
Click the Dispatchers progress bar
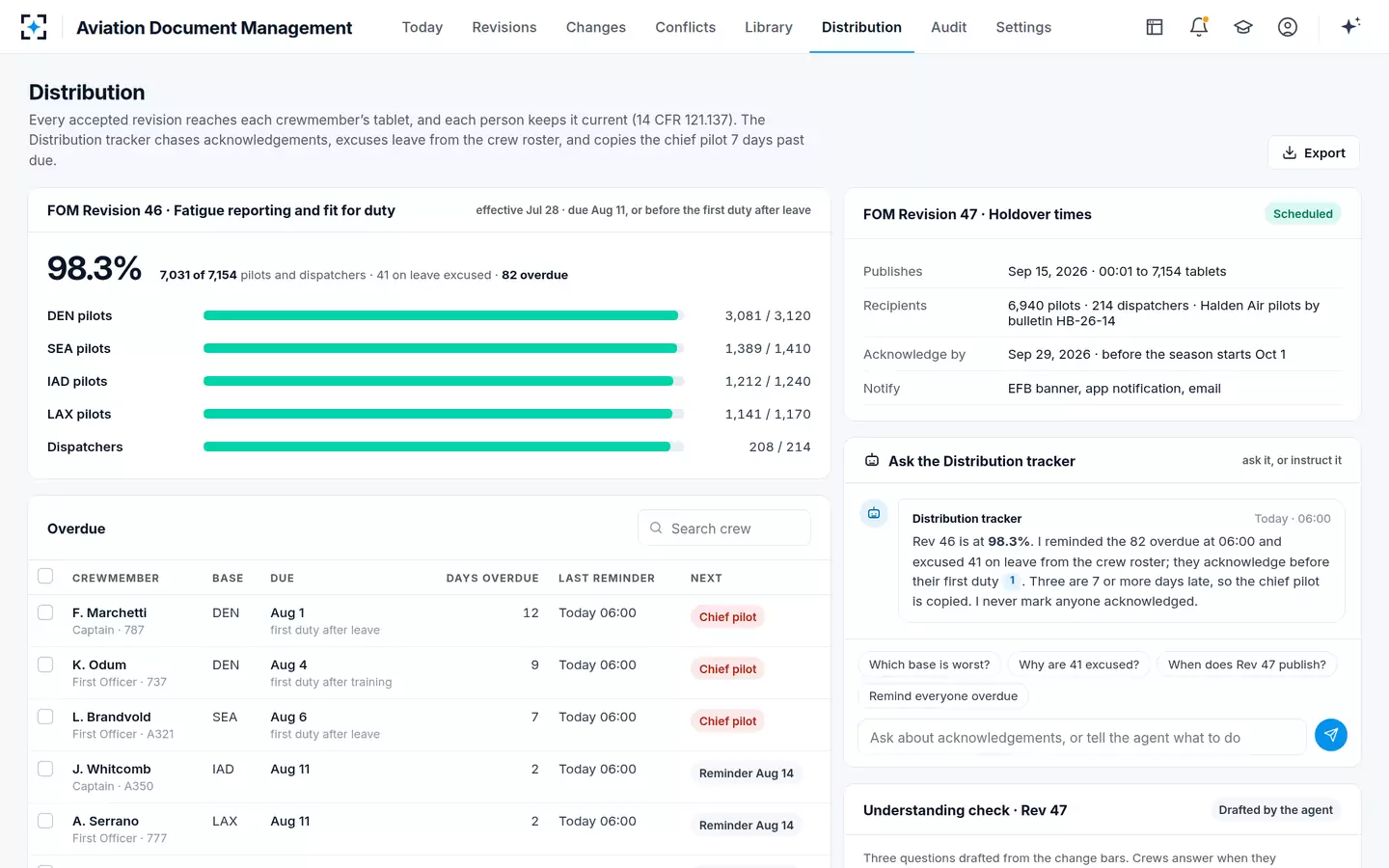[444, 447]
